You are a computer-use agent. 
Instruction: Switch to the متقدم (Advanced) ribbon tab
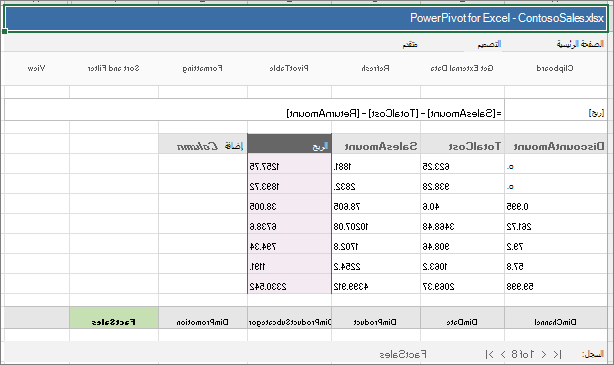tap(410, 44)
